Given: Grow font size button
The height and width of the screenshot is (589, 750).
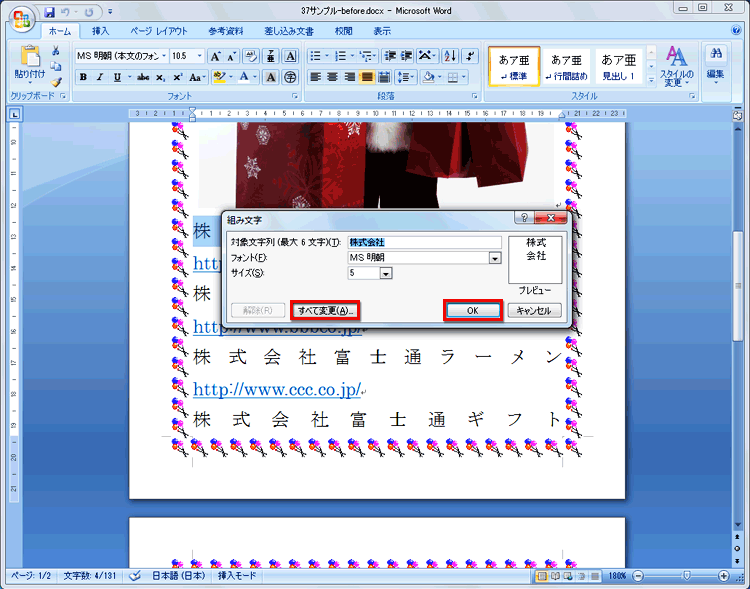Looking at the screenshot, I should point(215,56).
